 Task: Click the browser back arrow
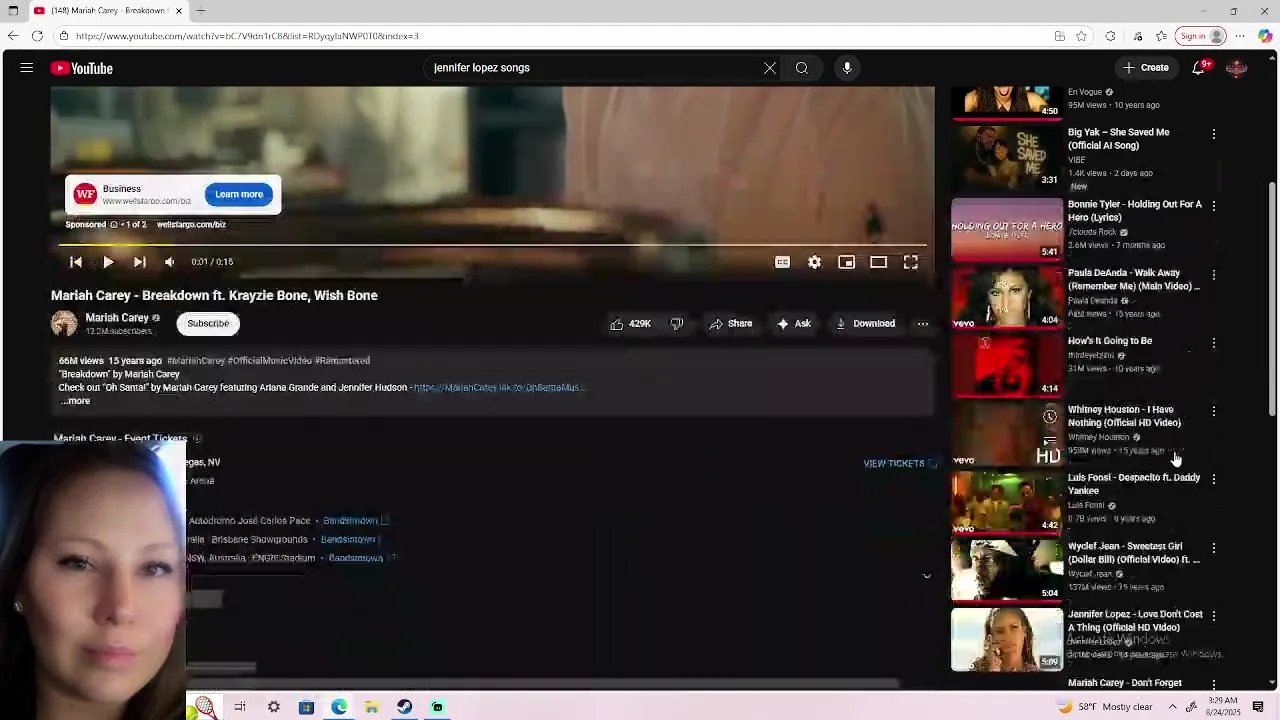click(x=12, y=36)
